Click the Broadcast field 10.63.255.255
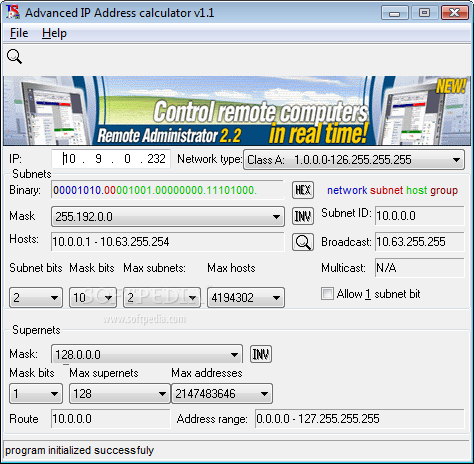The image size is (474, 464). click(420, 242)
